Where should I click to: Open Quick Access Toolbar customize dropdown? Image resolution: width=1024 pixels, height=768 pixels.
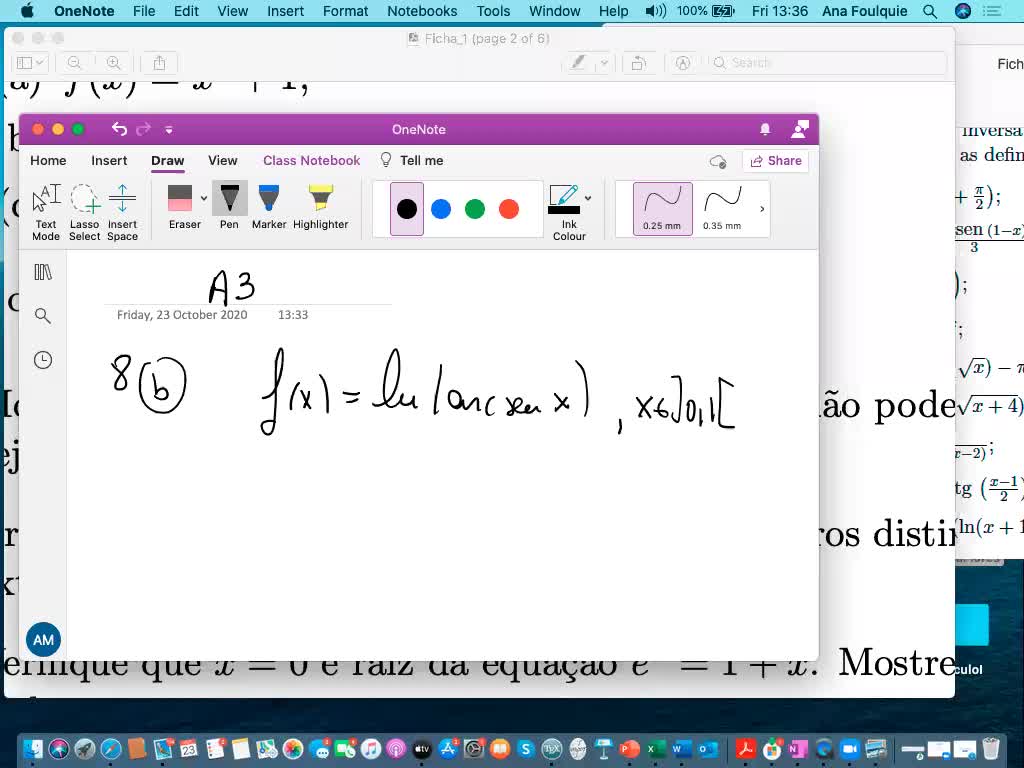[169, 130]
